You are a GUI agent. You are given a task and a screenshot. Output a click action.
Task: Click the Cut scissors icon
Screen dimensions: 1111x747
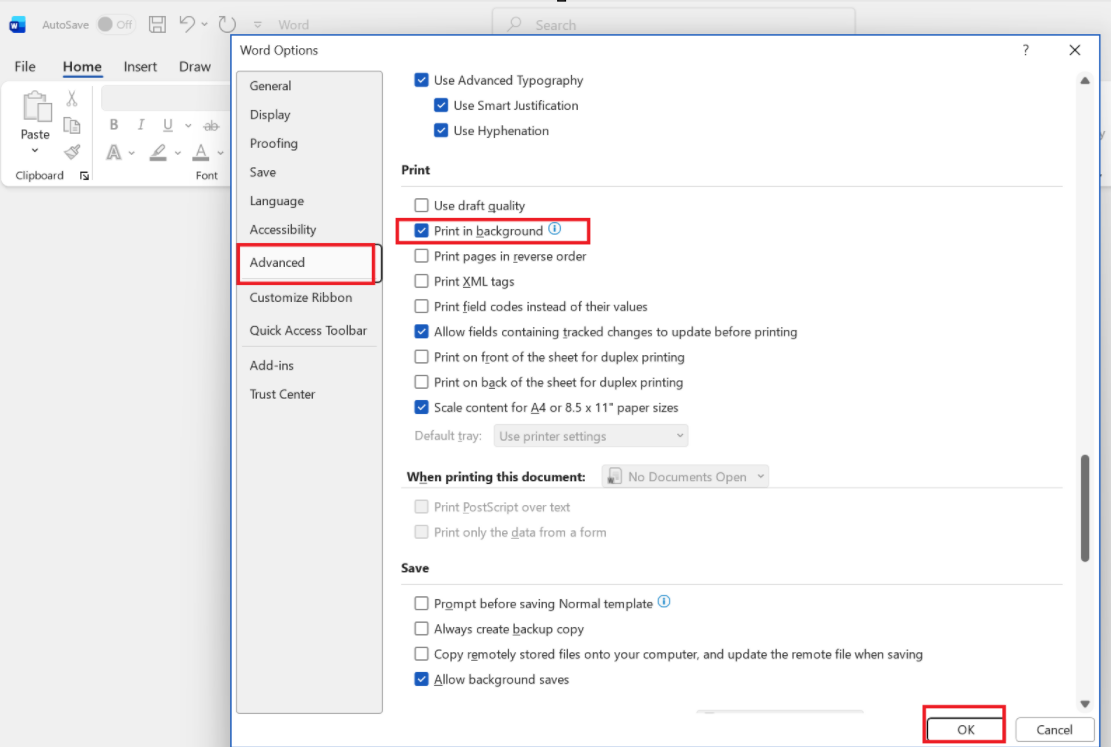72,98
